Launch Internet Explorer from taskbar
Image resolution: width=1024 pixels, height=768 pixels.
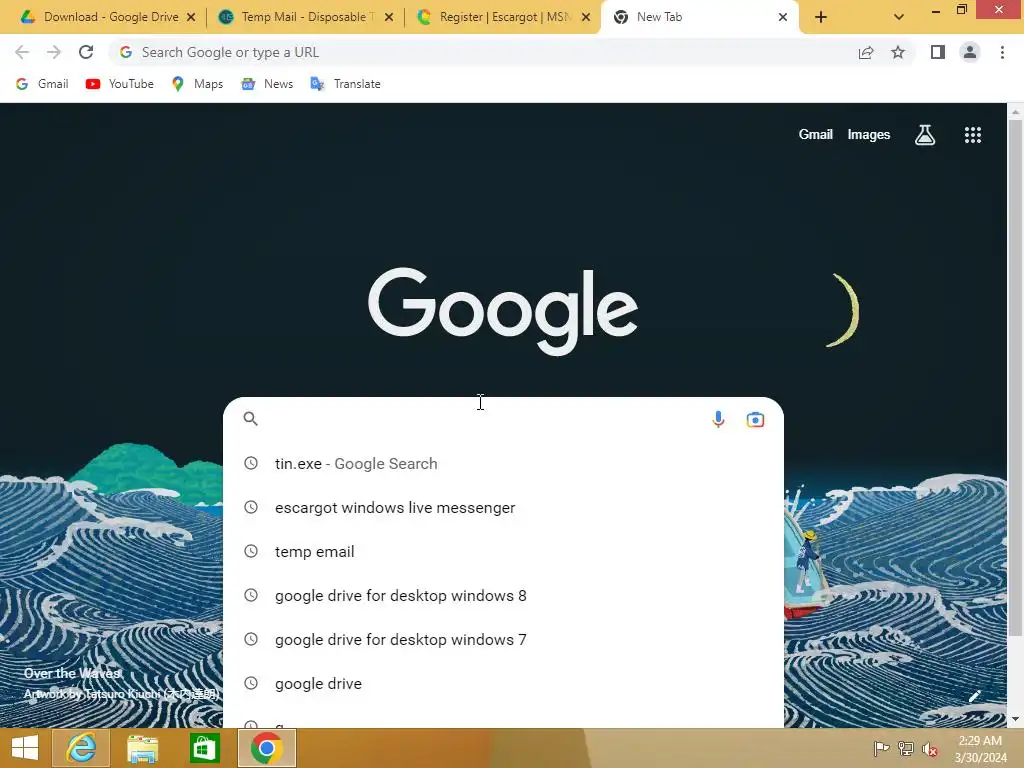coord(81,748)
